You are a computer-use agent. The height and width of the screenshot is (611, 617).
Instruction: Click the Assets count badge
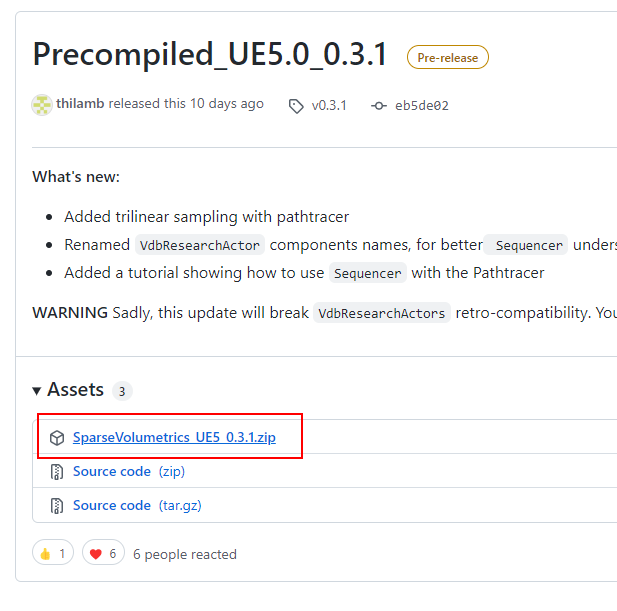tap(121, 391)
